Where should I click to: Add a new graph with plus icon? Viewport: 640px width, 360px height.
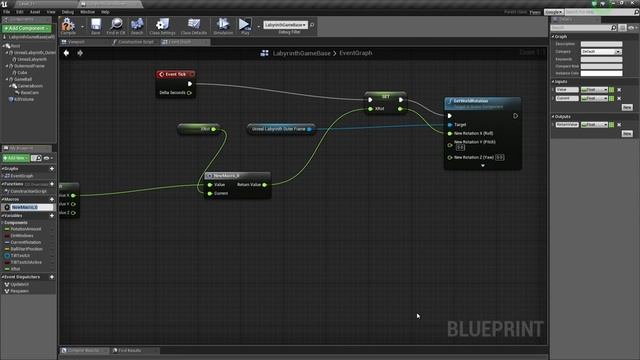pos(52,169)
